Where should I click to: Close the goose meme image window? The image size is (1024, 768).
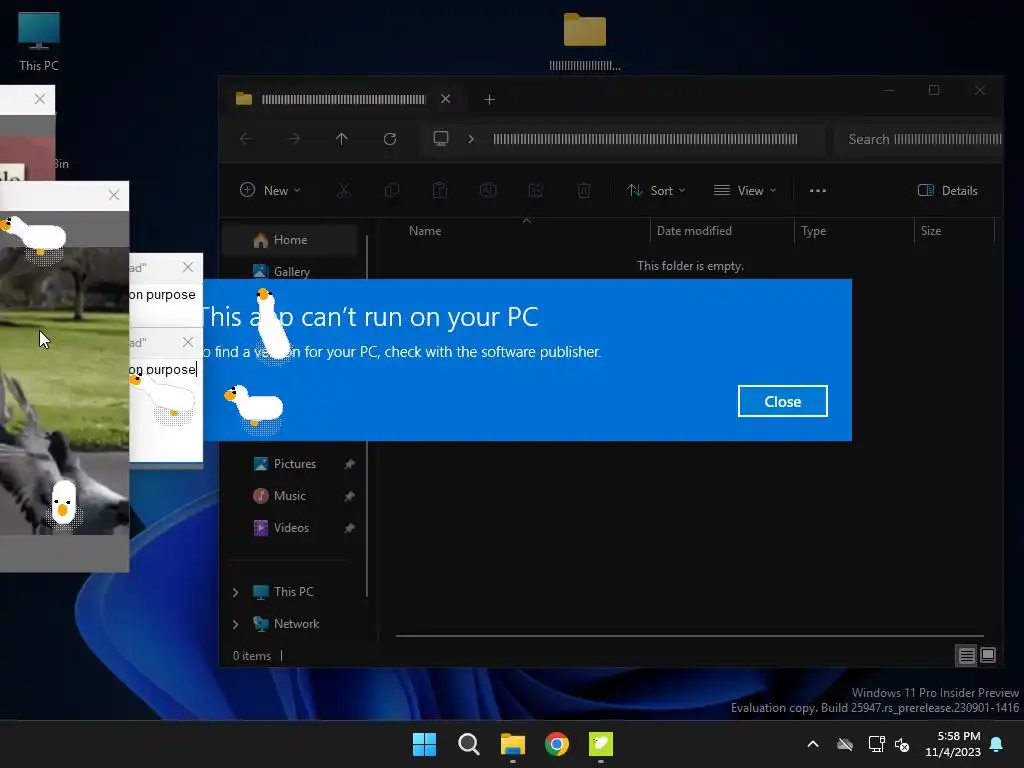114,195
